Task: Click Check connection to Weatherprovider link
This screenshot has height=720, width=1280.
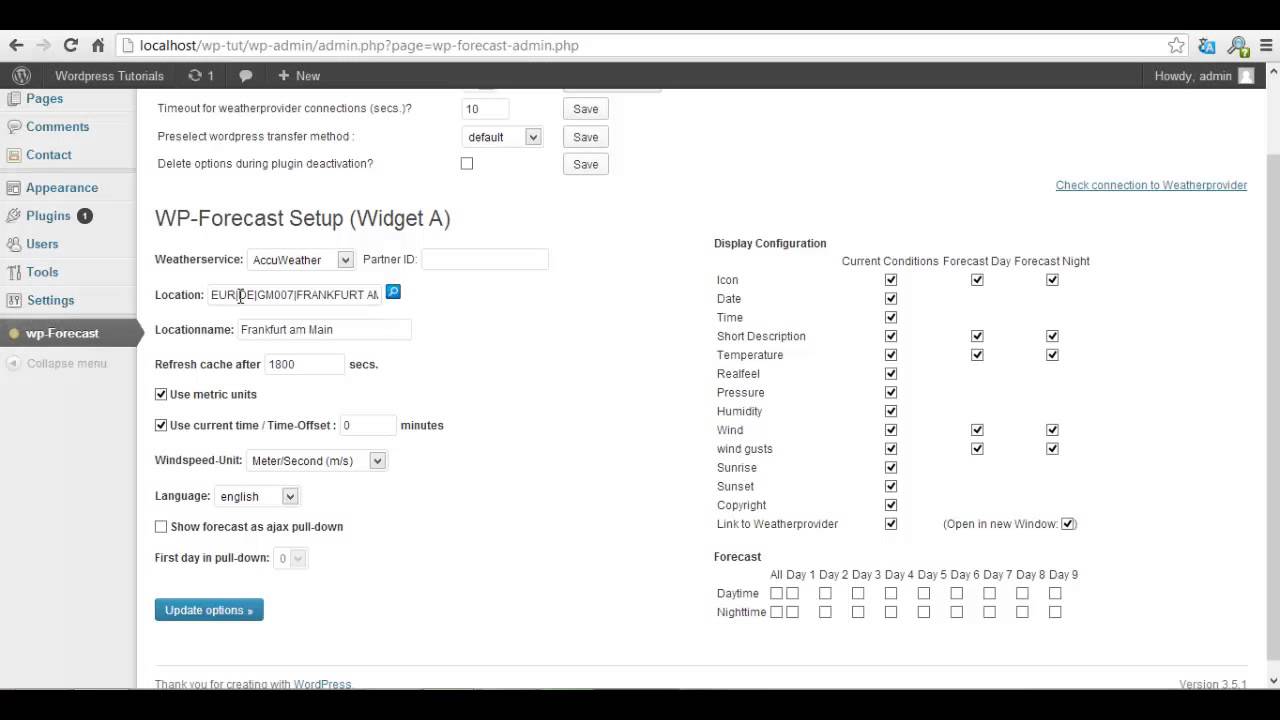Action: 1151,185
